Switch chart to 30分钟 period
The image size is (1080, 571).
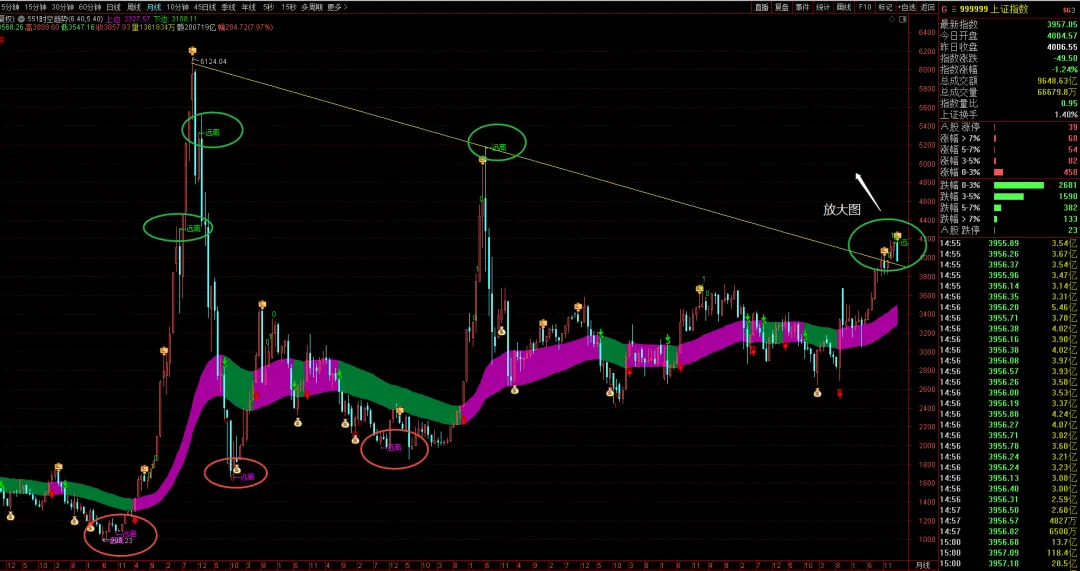[63, 7]
